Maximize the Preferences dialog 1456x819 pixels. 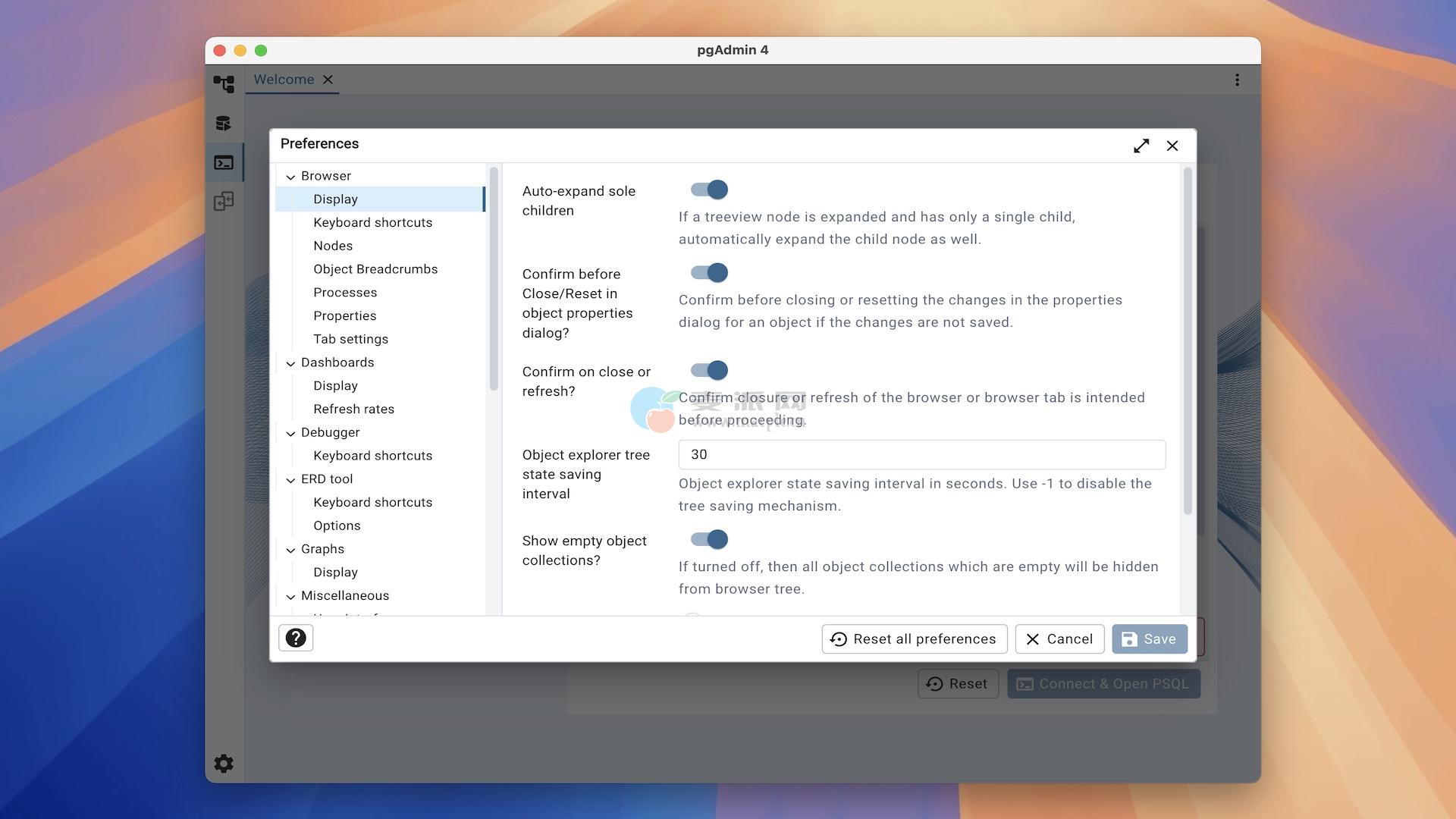1141,146
